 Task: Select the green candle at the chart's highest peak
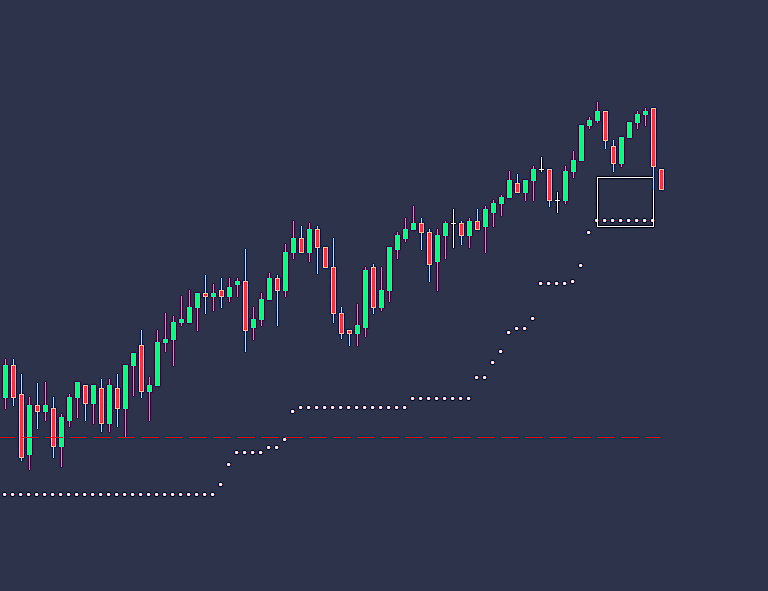tap(597, 116)
